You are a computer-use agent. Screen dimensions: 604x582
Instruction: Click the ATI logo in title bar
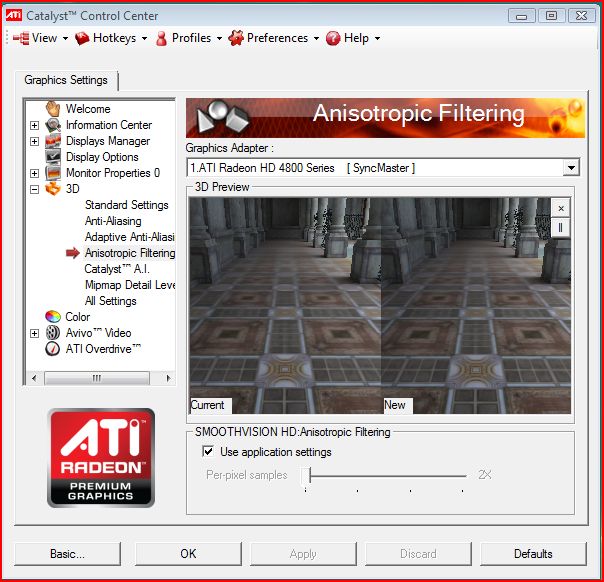[13, 15]
